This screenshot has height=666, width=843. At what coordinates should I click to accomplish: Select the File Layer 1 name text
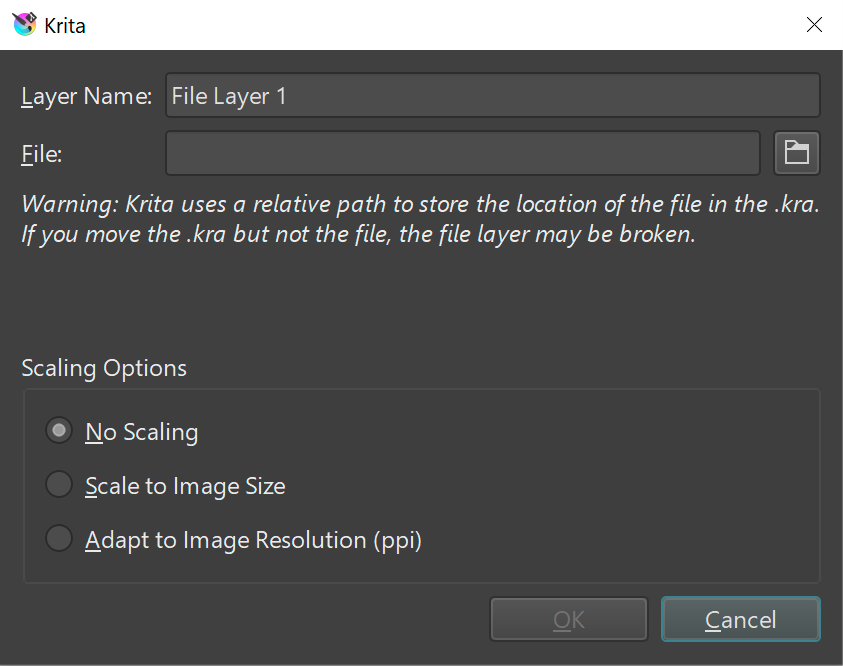click(227, 95)
